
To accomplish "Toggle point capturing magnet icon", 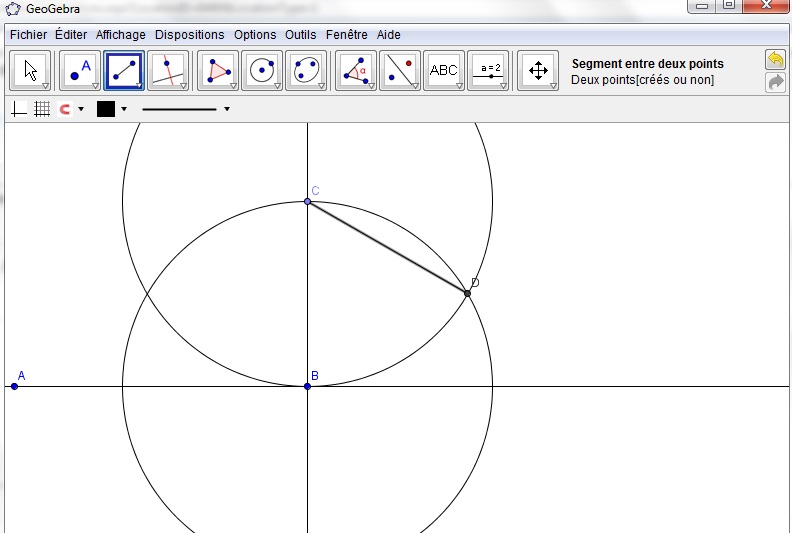I will [65, 109].
